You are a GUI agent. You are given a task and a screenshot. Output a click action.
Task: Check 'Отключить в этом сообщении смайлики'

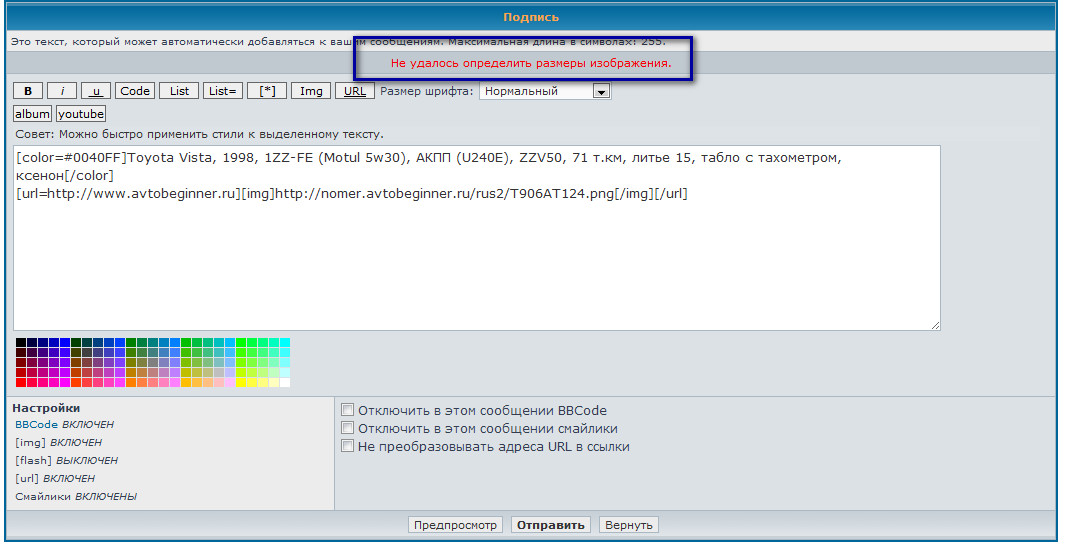pyautogui.click(x=348, y=428)
